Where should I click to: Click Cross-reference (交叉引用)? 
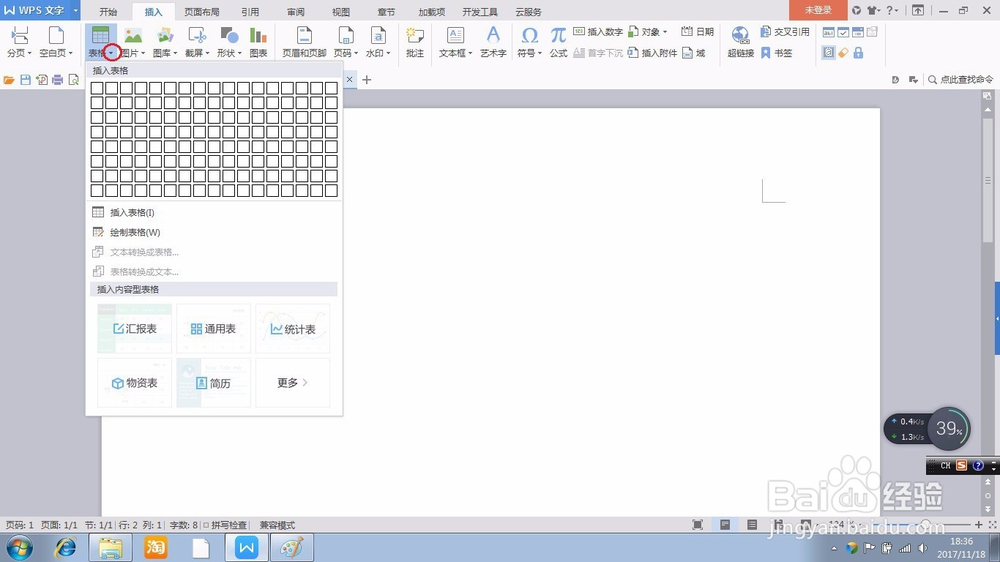click(x=785, y=32)
